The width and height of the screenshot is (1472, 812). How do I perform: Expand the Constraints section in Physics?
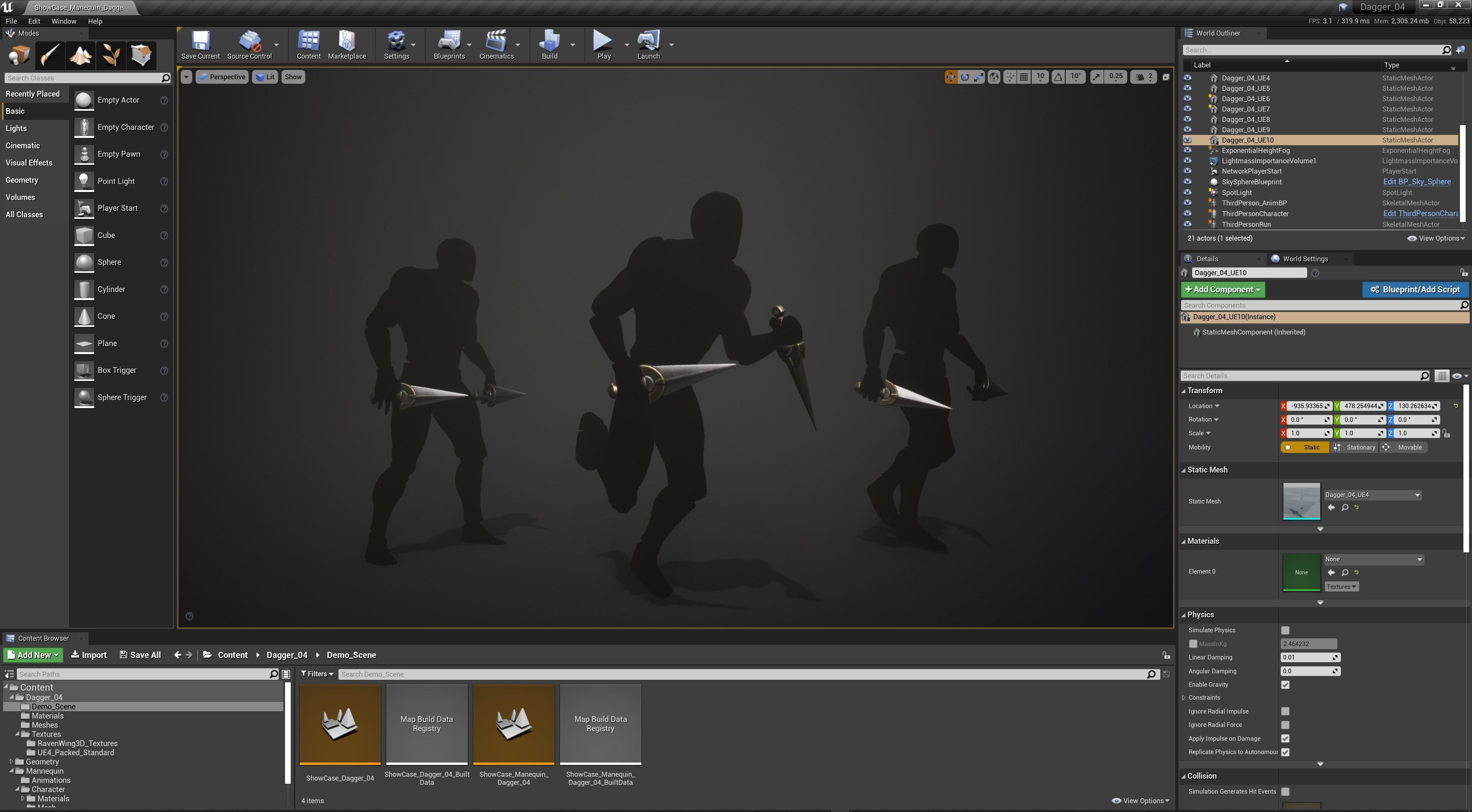(x=1184, y=698)
